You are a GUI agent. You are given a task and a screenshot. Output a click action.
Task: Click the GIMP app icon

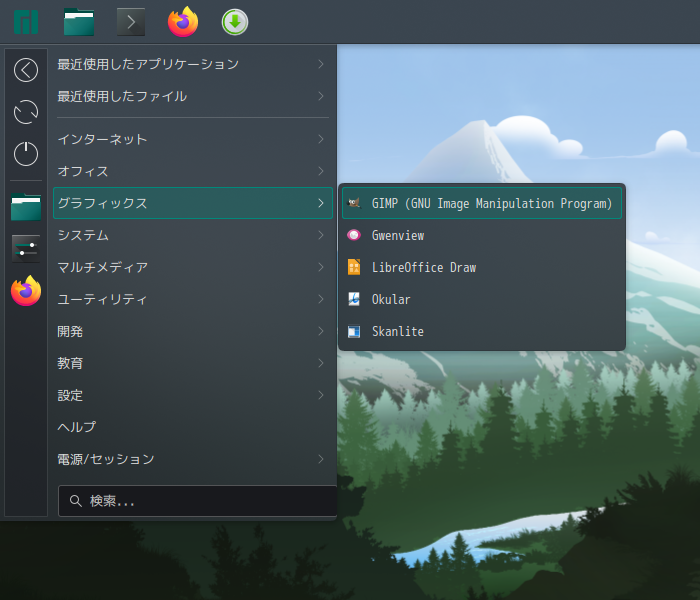354,203
